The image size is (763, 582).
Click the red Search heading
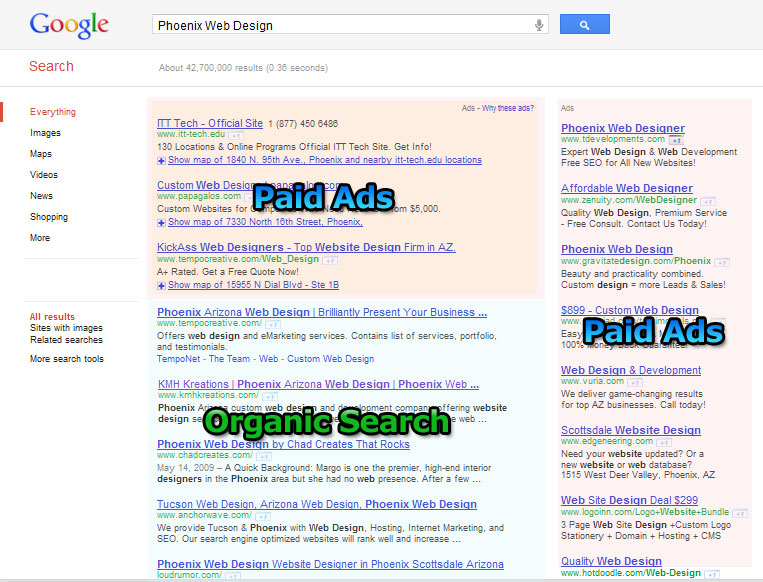pos(51,66)
